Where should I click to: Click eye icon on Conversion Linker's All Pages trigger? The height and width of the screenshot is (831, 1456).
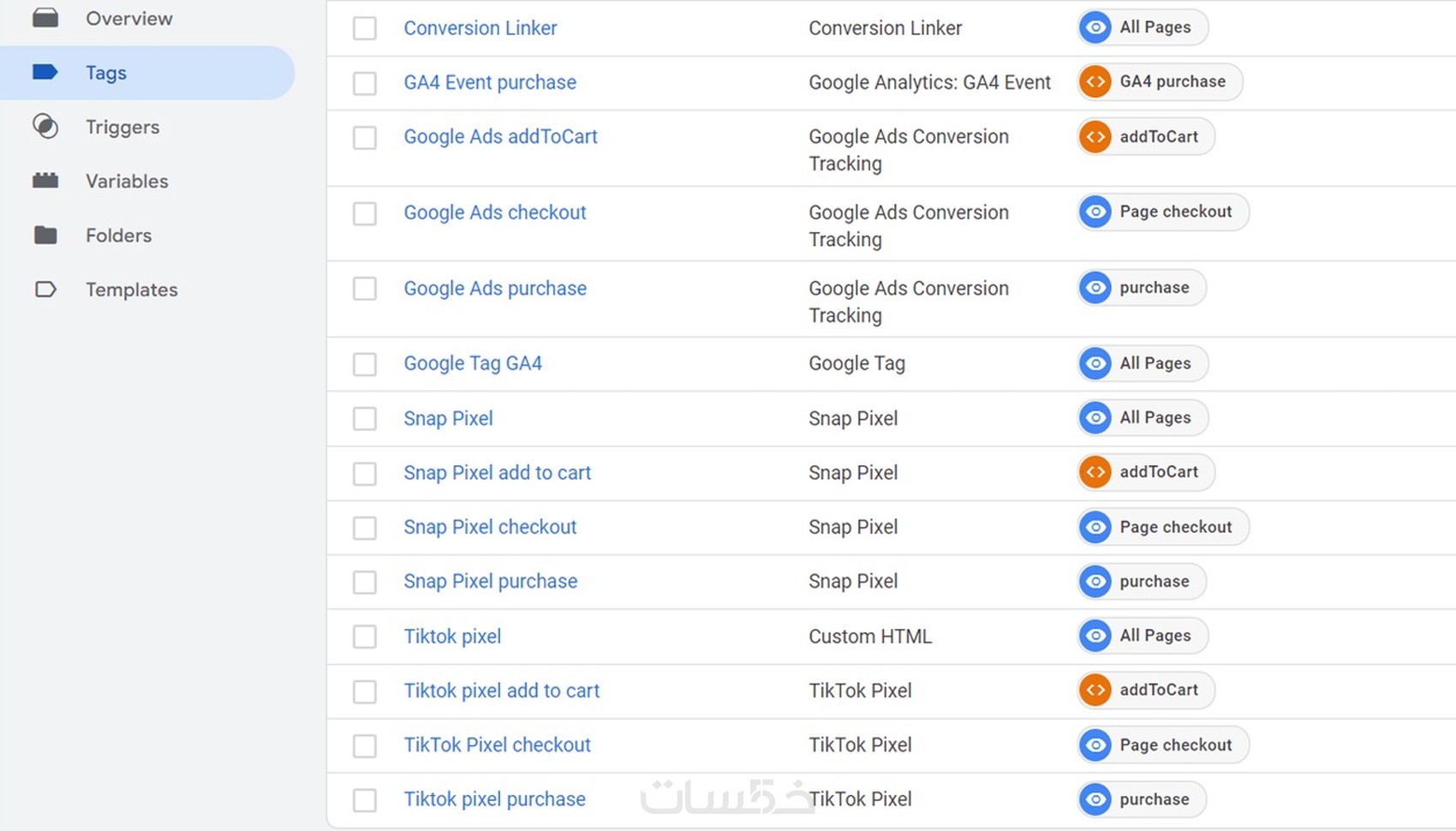pos(1095,27)
